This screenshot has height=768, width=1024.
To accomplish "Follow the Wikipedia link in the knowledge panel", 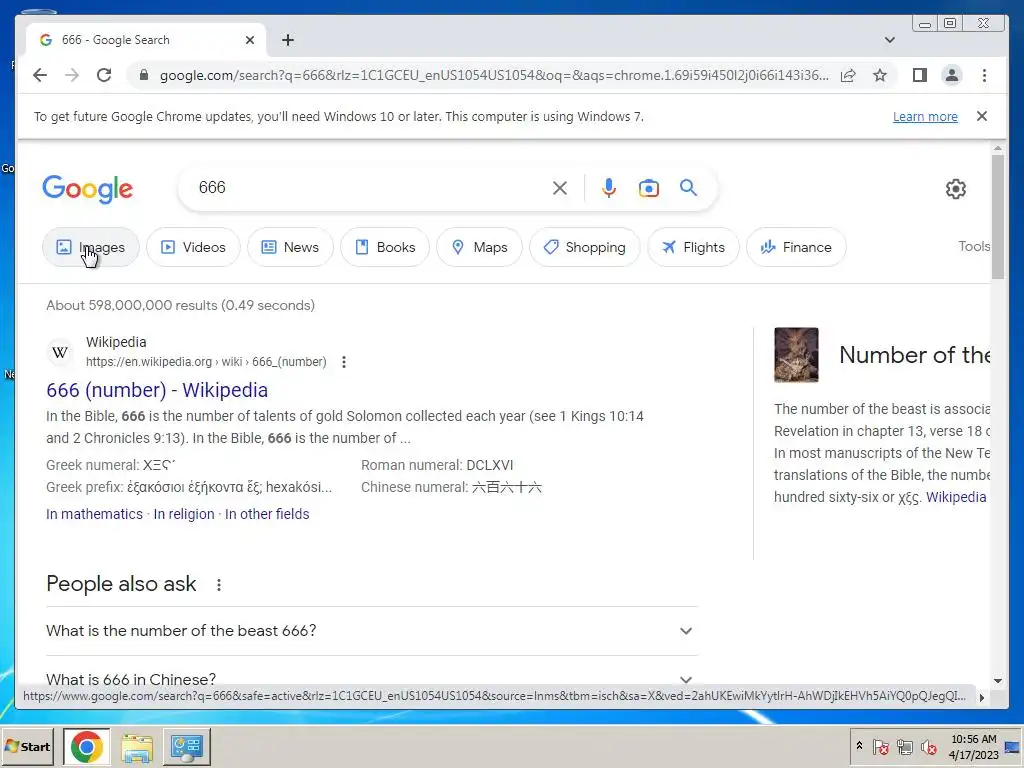I will tap(956, 497).
